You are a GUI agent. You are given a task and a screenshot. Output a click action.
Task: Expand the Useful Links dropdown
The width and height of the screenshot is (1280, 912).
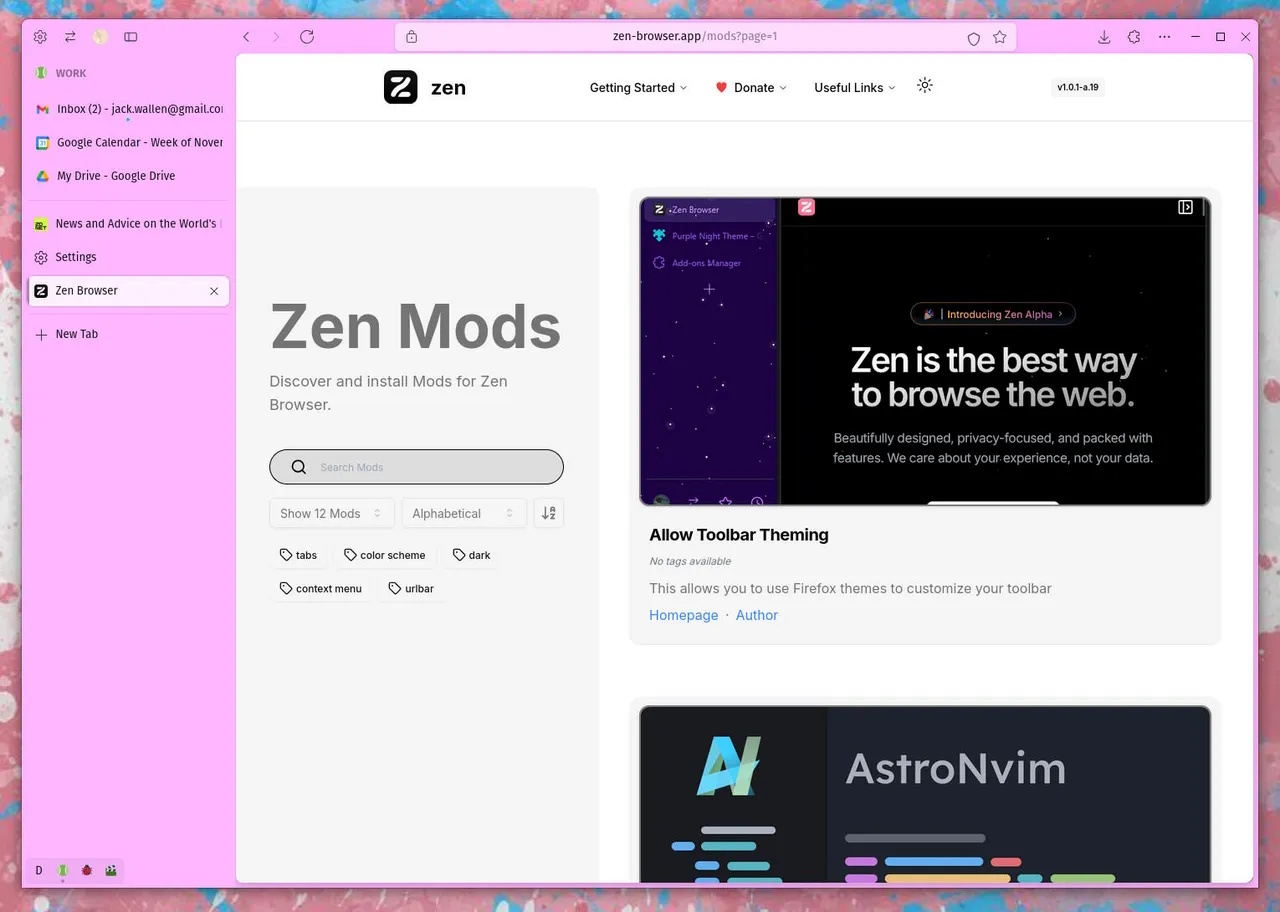855,88
